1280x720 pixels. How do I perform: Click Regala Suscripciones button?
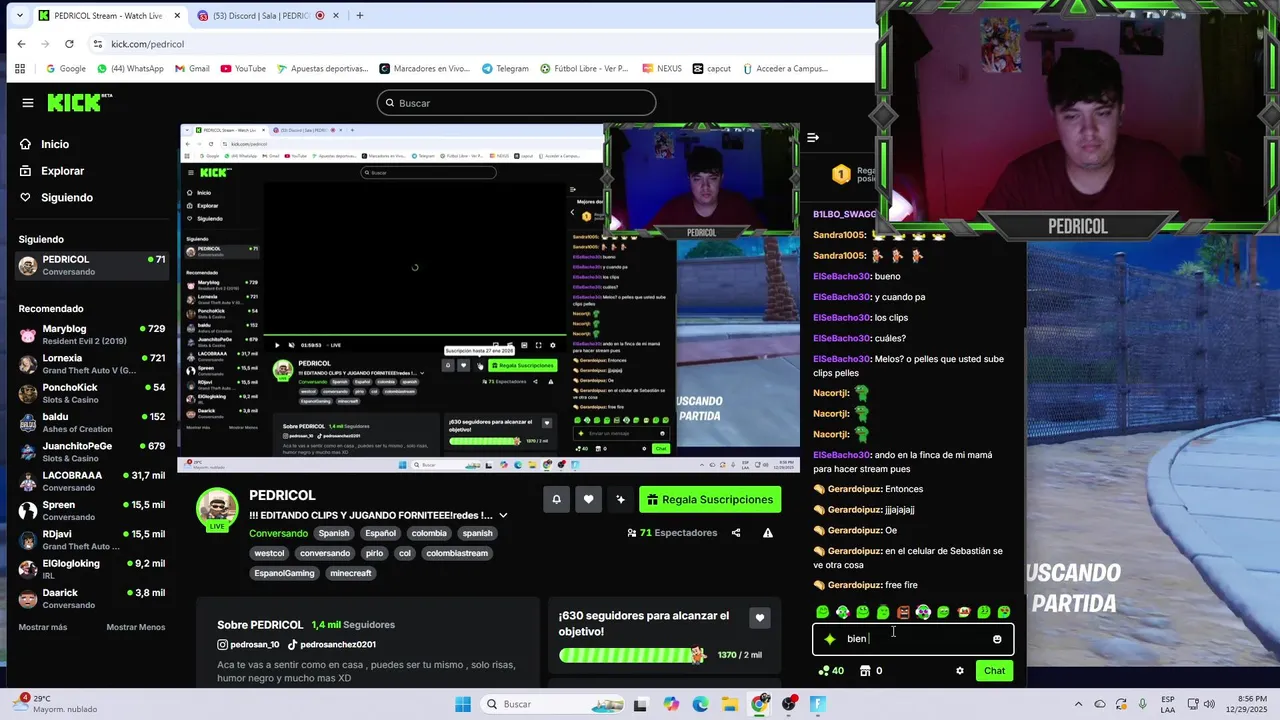(710, 499)
